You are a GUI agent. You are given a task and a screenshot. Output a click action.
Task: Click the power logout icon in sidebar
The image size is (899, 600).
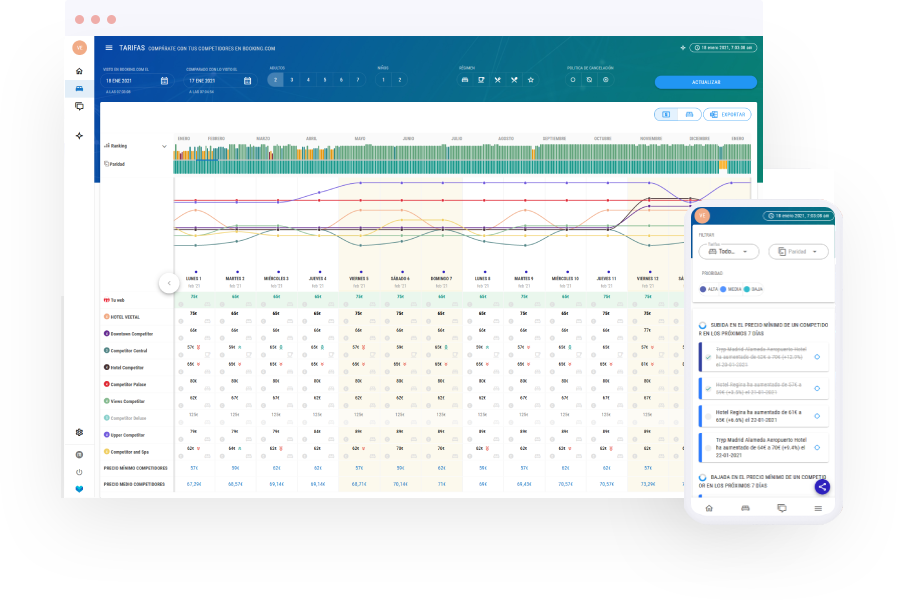[x=79, y=472]
